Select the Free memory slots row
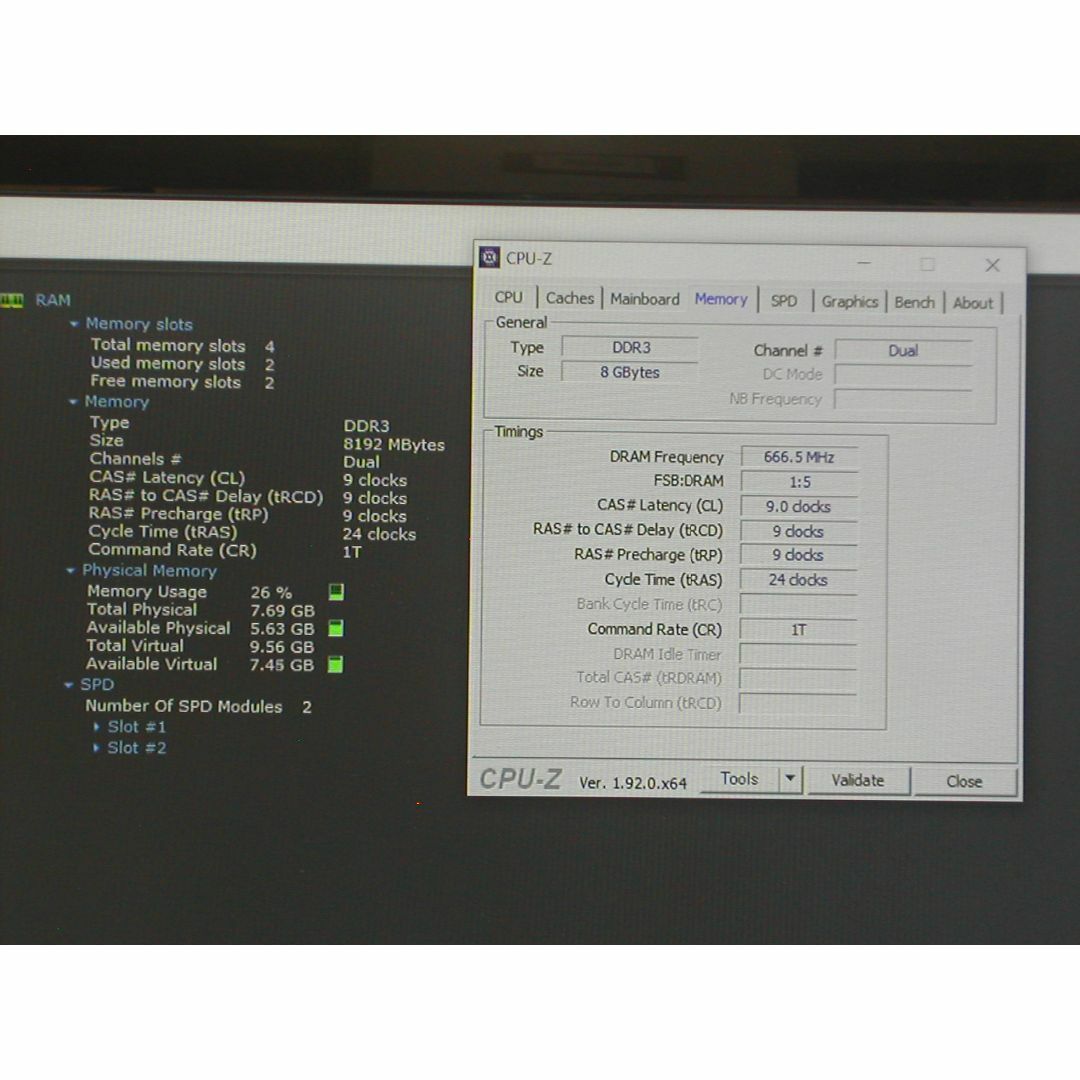The image size is (1080, 1080). [x=183, y=382]
